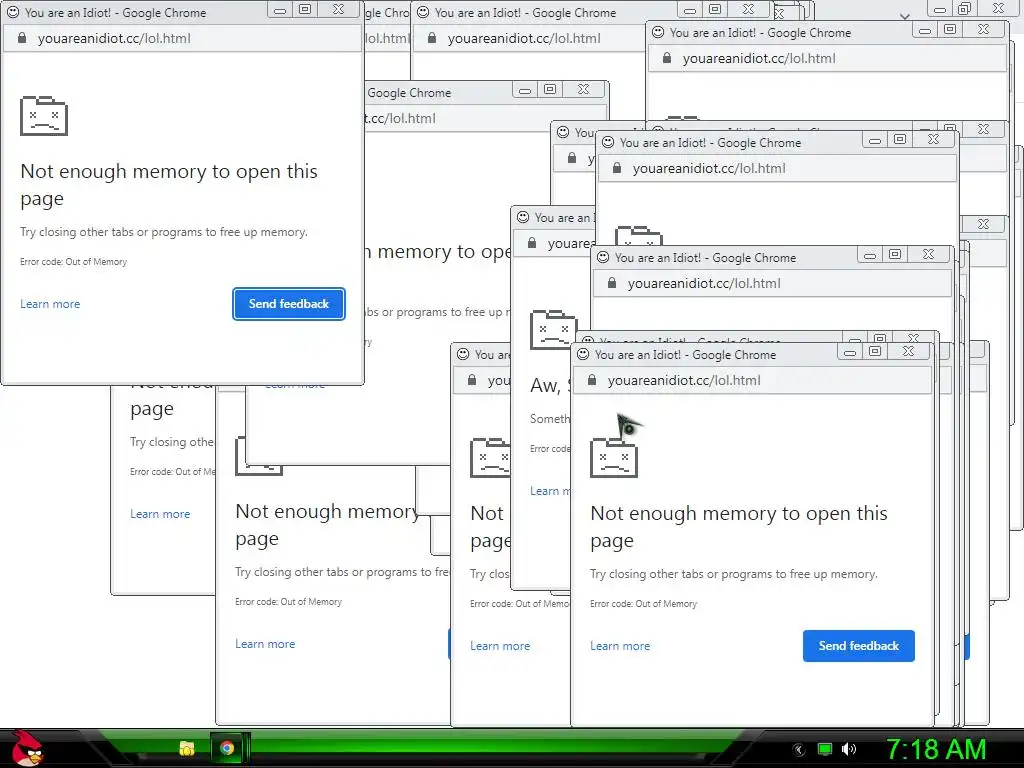Click the green monitor network icon in the tray
This screenshot has height=768, width=1024.
click(825, 750)
